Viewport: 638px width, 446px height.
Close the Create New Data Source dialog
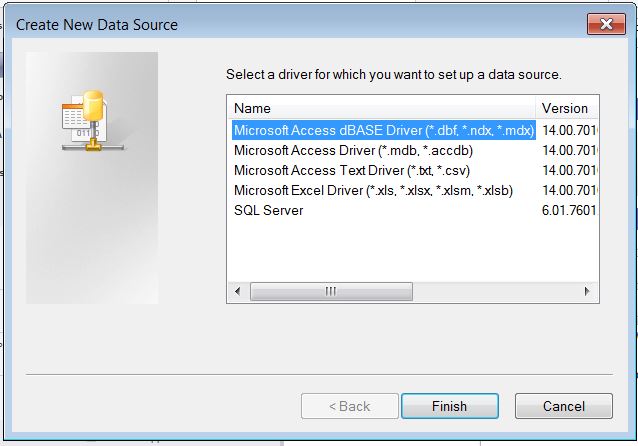point(606,24)
